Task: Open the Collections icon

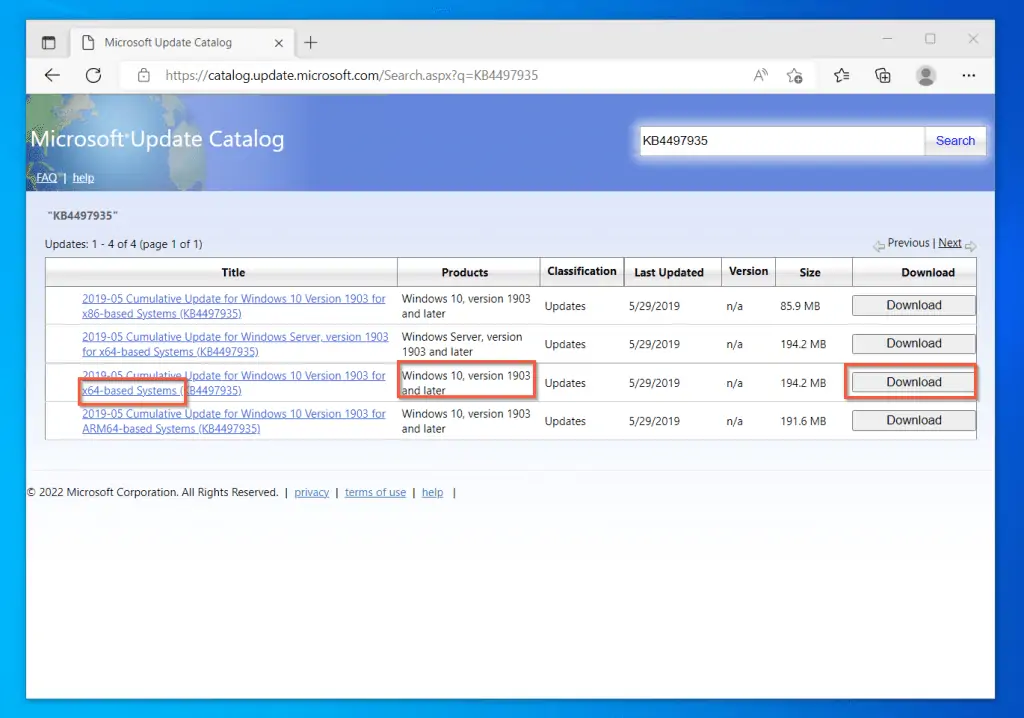Action: tap(883, 75)
